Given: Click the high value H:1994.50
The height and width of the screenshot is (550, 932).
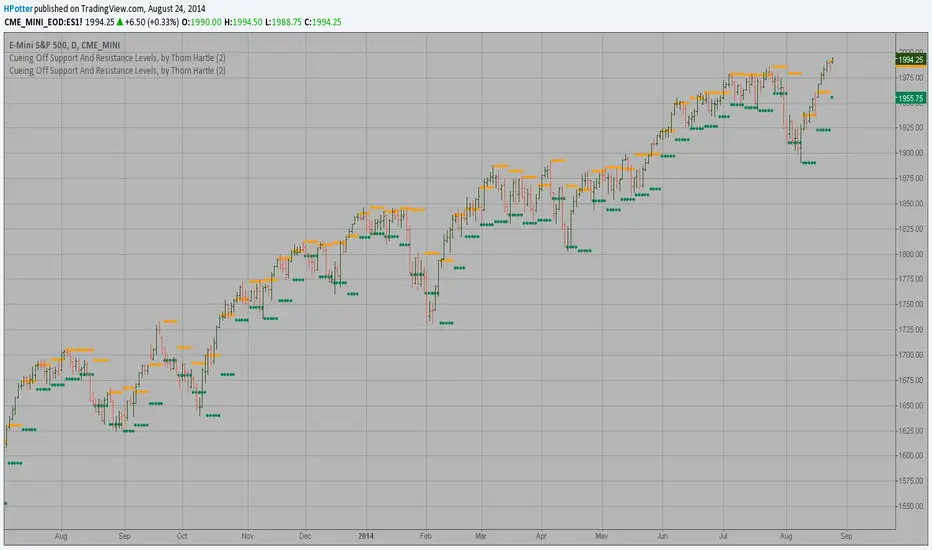Looking at the screenshot, I should coord(243,22).
